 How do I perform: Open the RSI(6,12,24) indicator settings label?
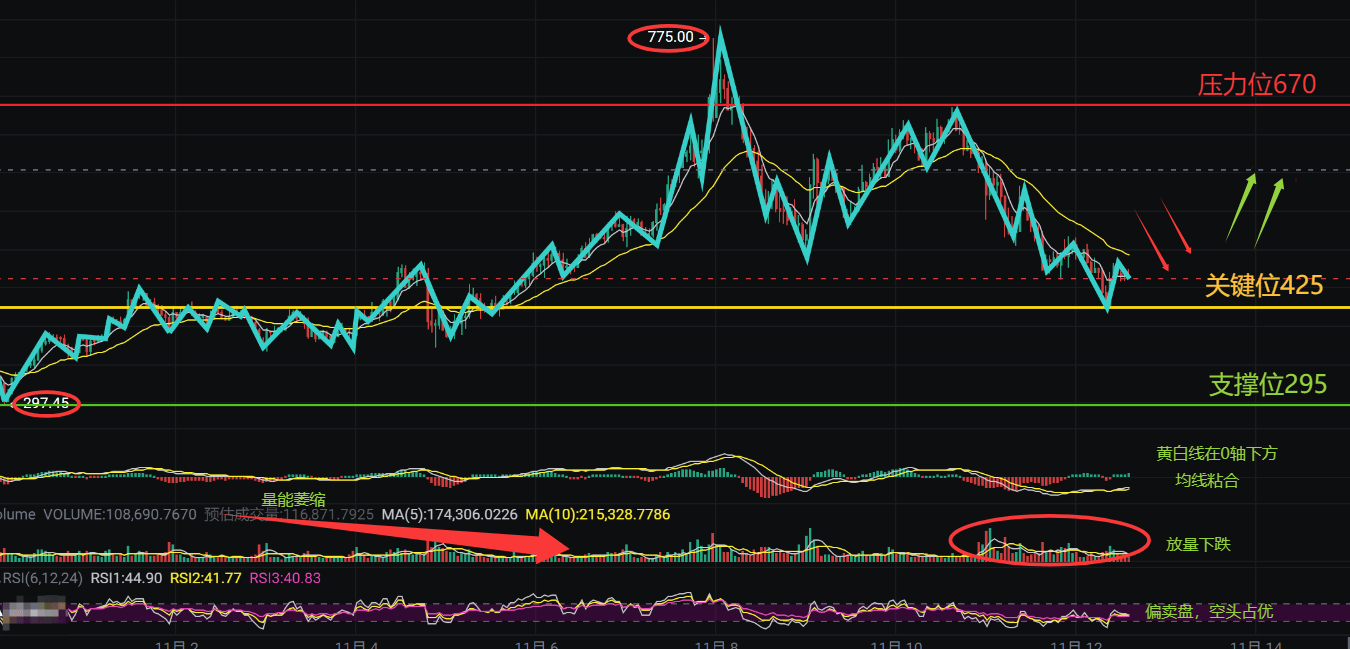(x=42, y=577)
